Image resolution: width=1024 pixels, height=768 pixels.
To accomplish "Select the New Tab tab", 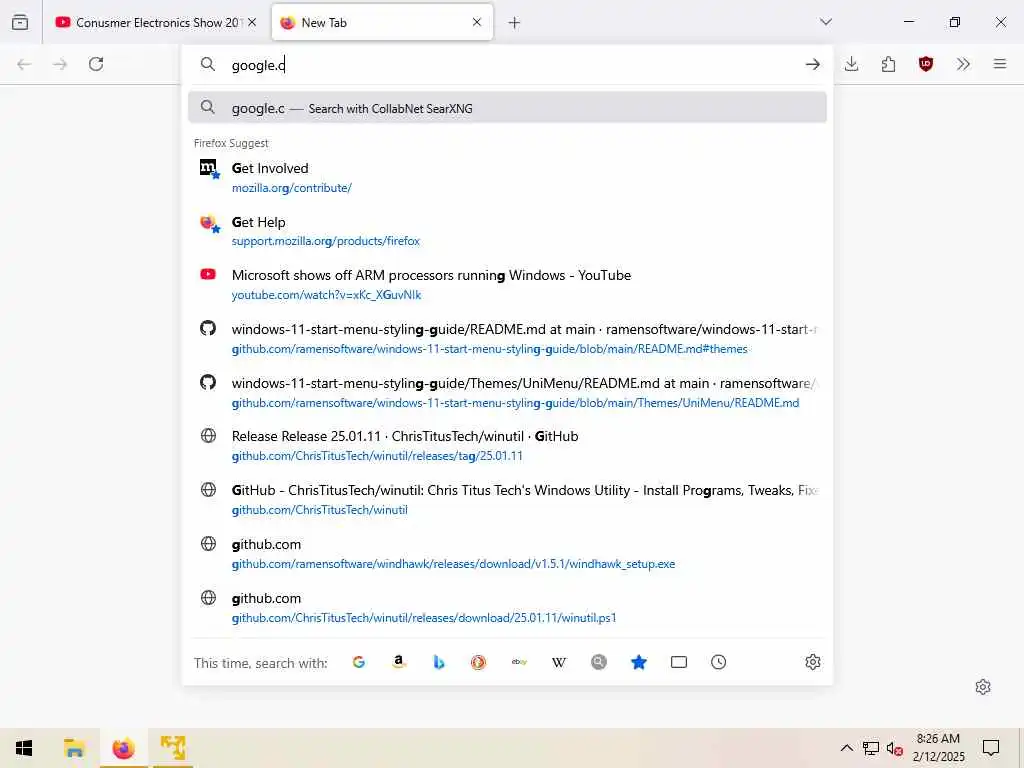I will point(382,23).
